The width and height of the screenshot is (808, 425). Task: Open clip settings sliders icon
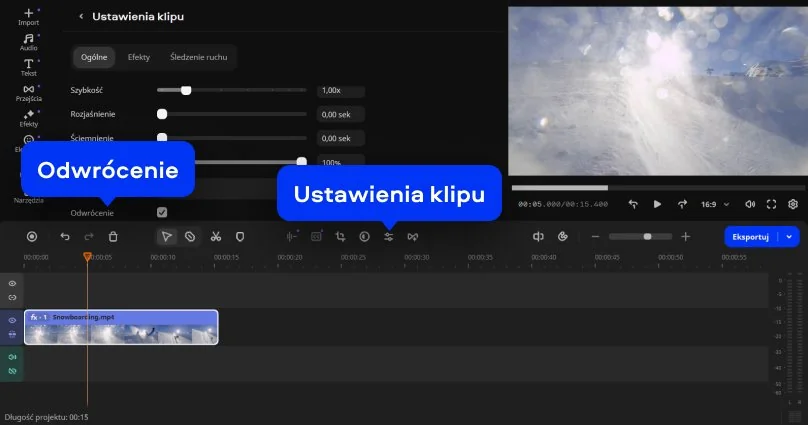(389, 237)
